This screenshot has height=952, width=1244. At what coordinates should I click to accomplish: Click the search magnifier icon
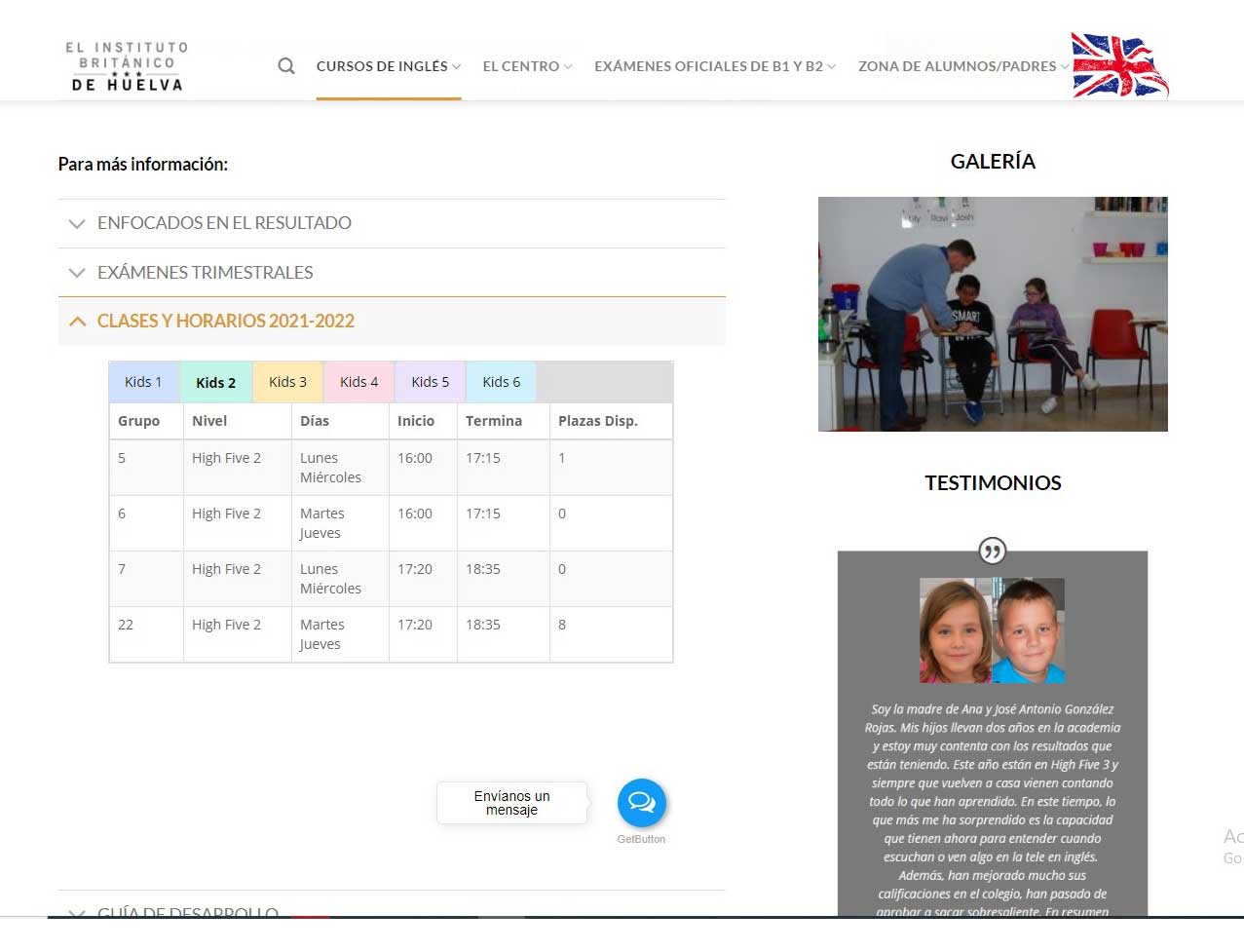pos(285,66)
